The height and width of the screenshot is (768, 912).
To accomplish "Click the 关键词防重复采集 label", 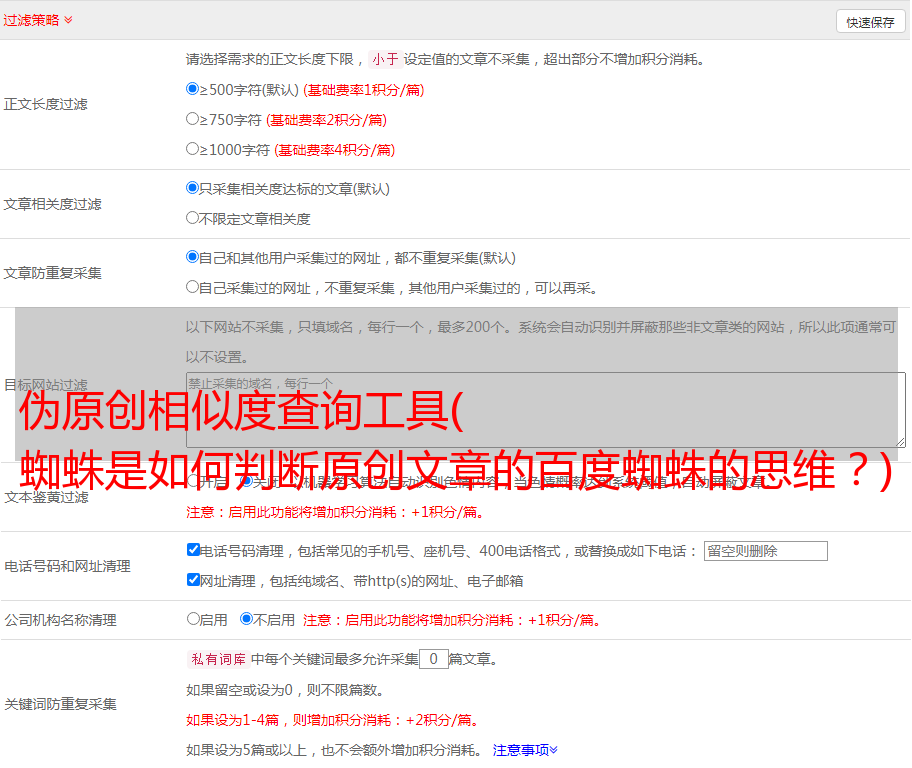I will tap(60, 704).
